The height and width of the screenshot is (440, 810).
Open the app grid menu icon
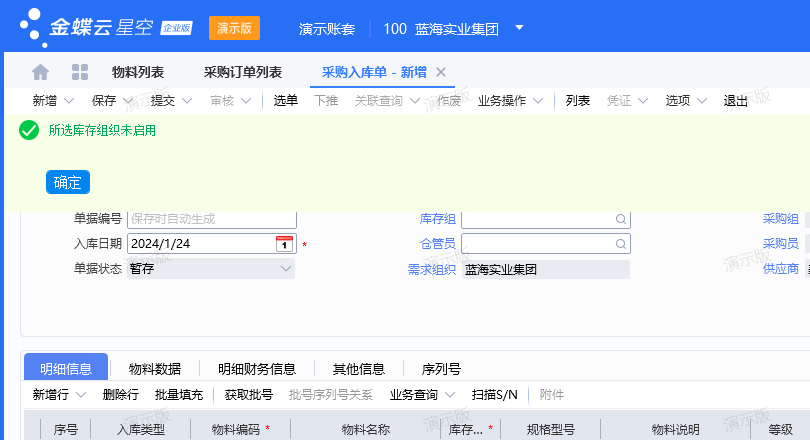click(80, 72)
